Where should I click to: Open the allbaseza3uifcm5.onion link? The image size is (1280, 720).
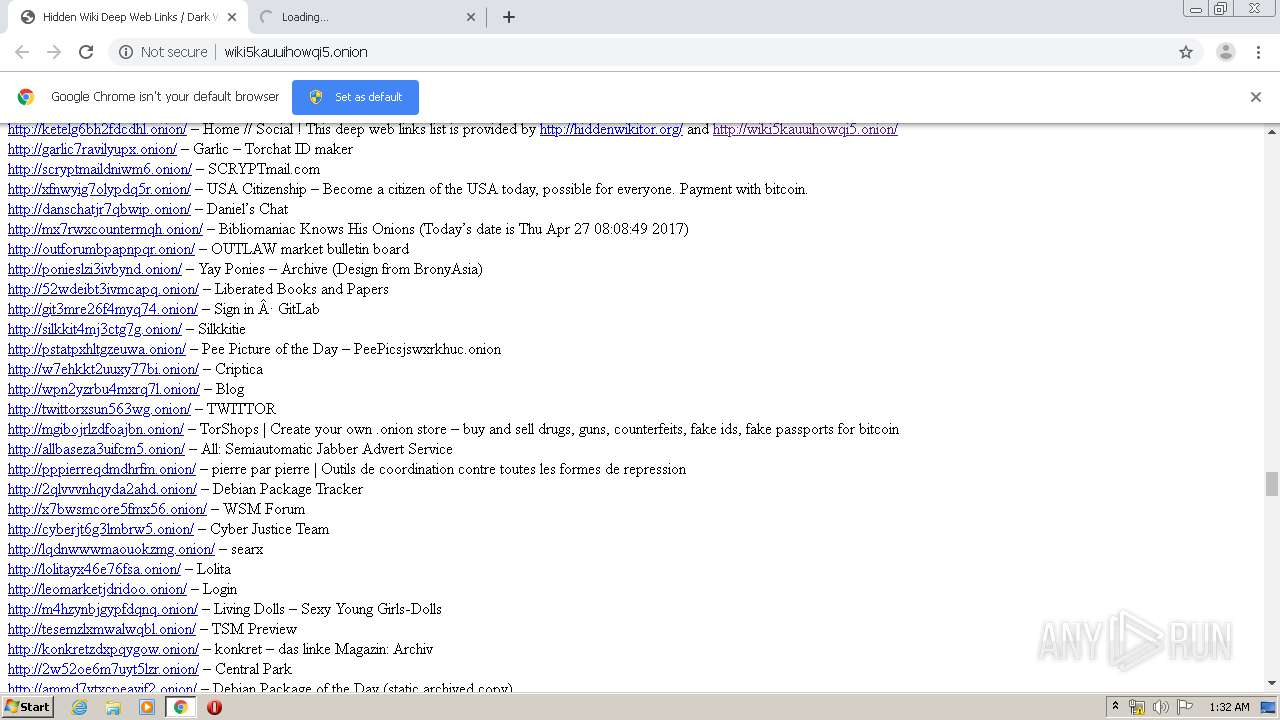coord(96,449)
